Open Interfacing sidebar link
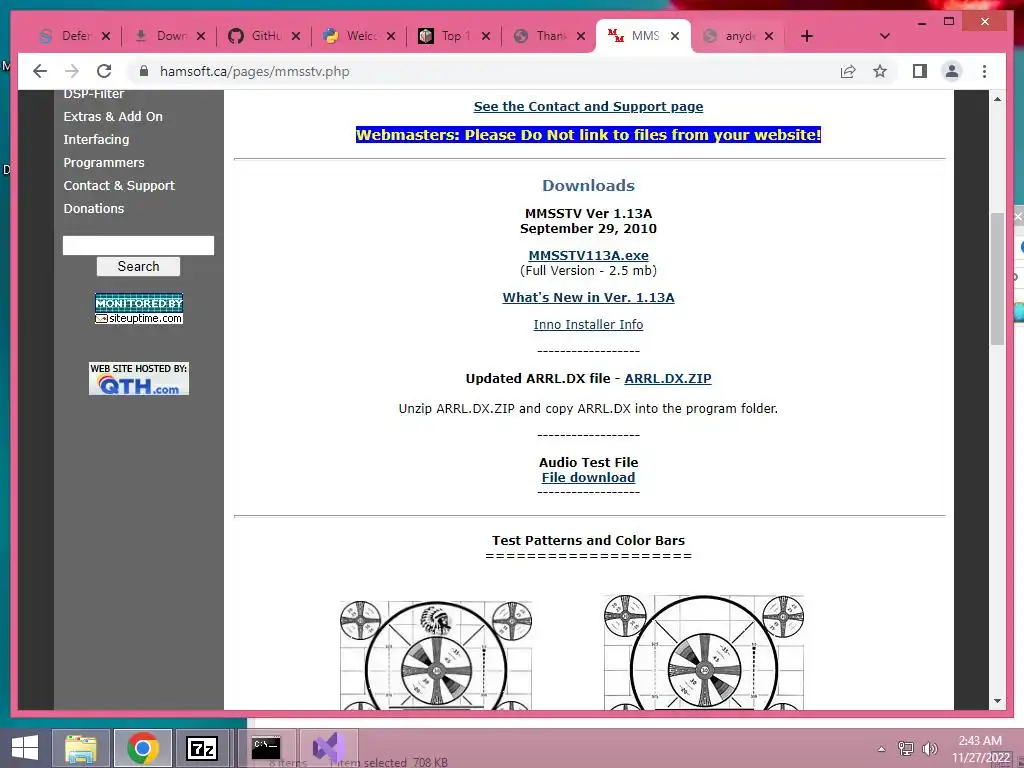 click(96, 139)
